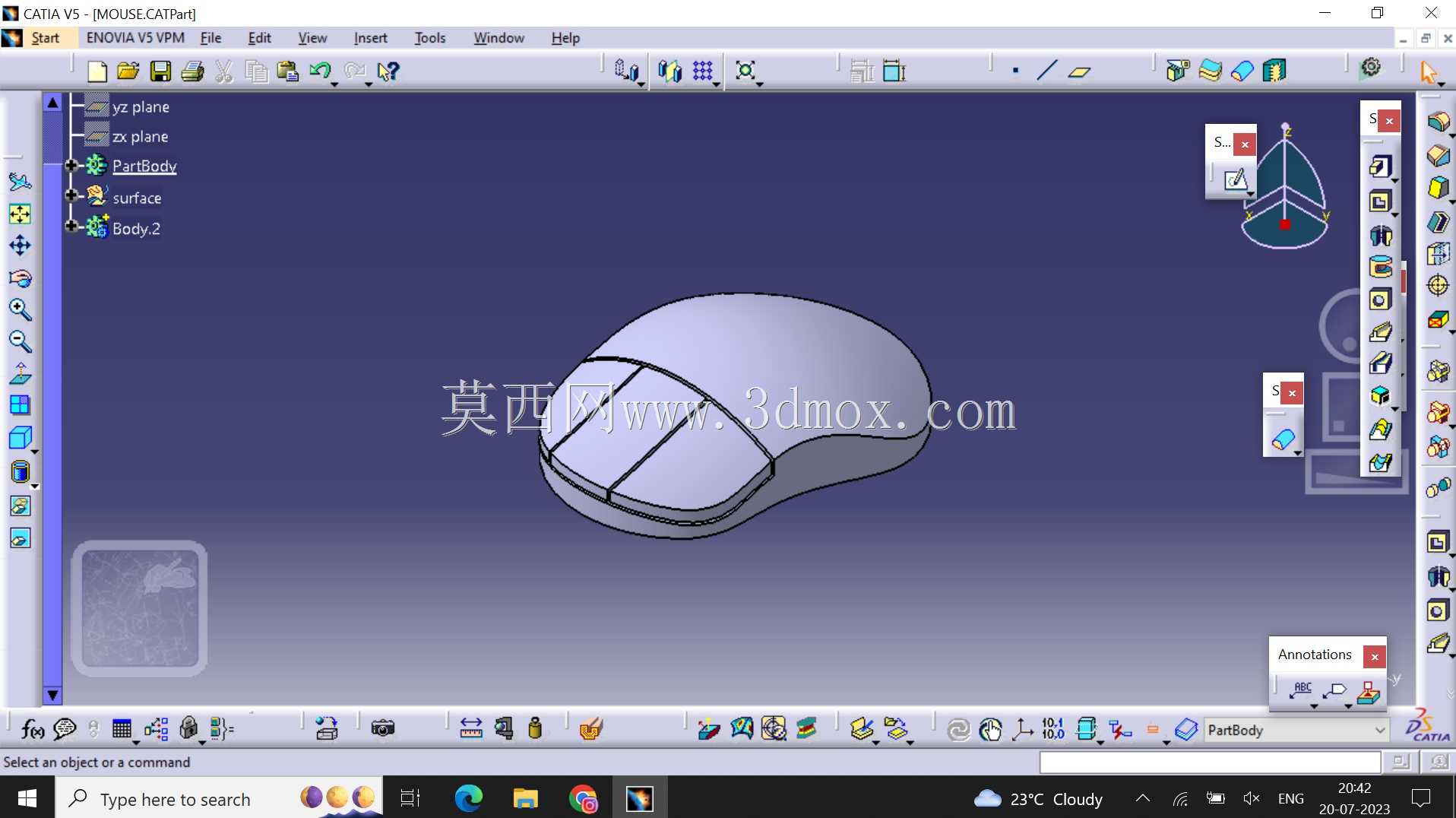The image size is (1456, 818).
Task: Click the Point creation tool
Action: click(x=1015, y=71)
